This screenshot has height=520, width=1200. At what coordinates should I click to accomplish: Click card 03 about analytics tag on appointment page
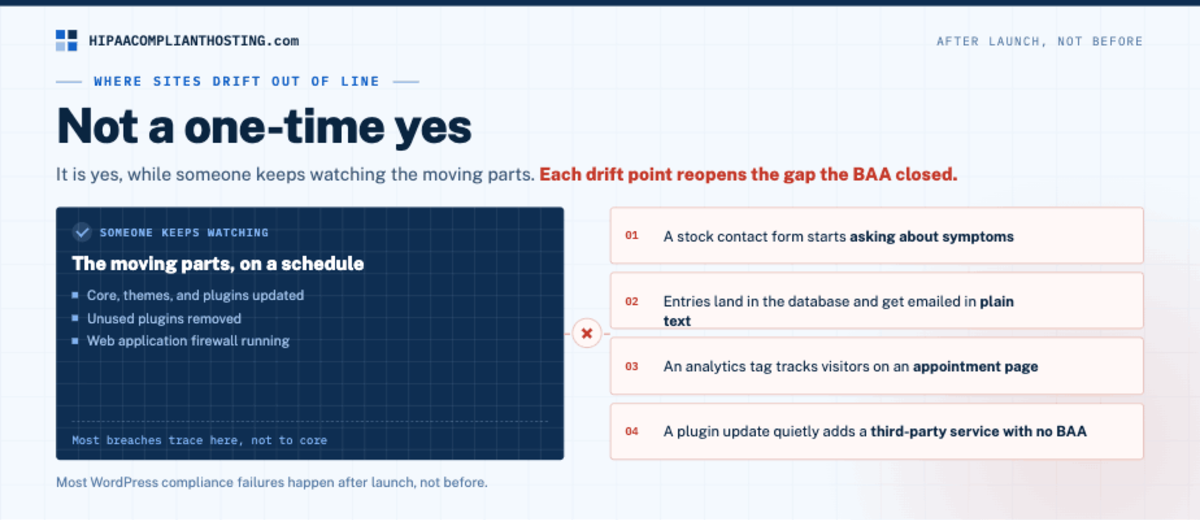(x=877, y=366)
